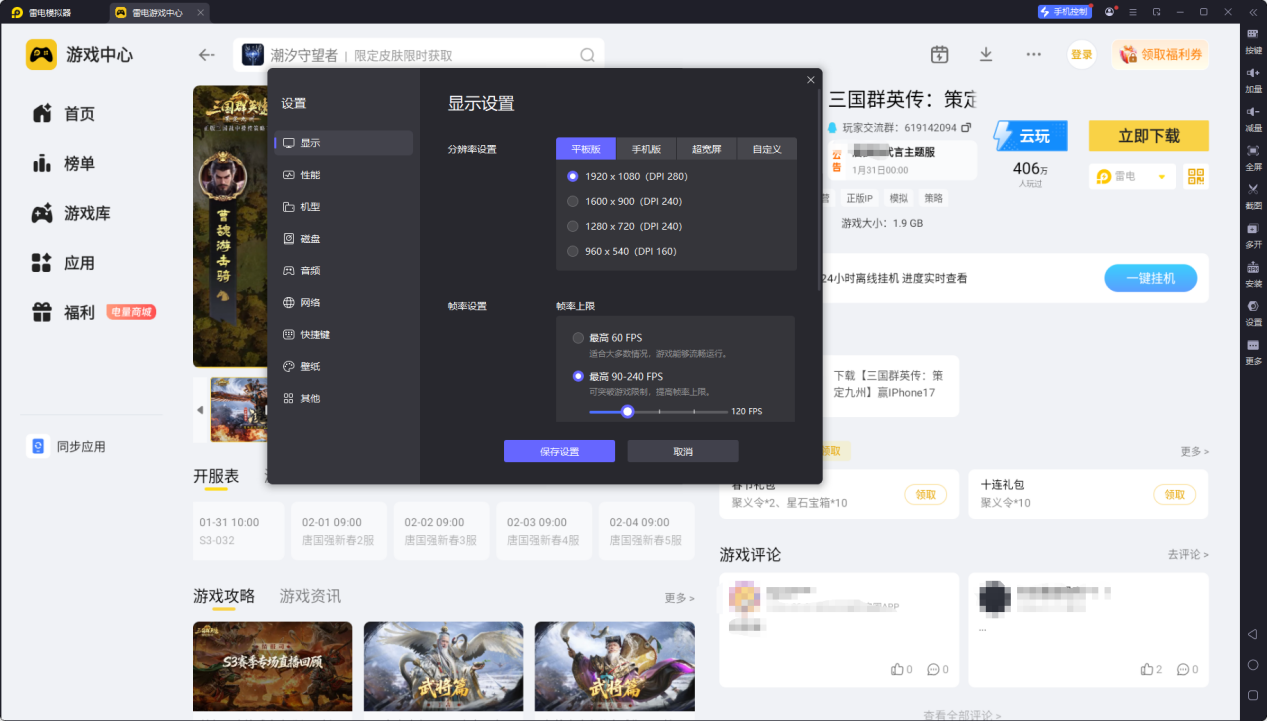Select 1600 x 900 (DPI 240) resolution

click(624, 201)
